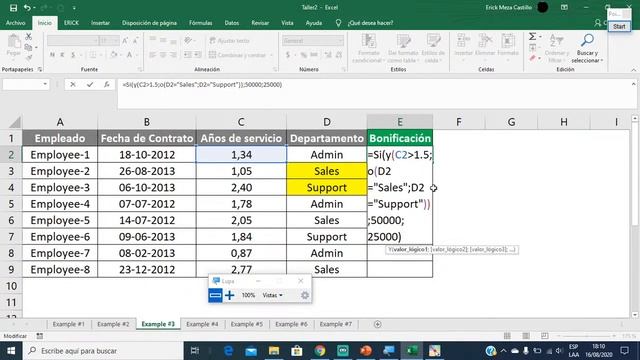Toggle Italic formatting (K)

click(x=62, y=55)
